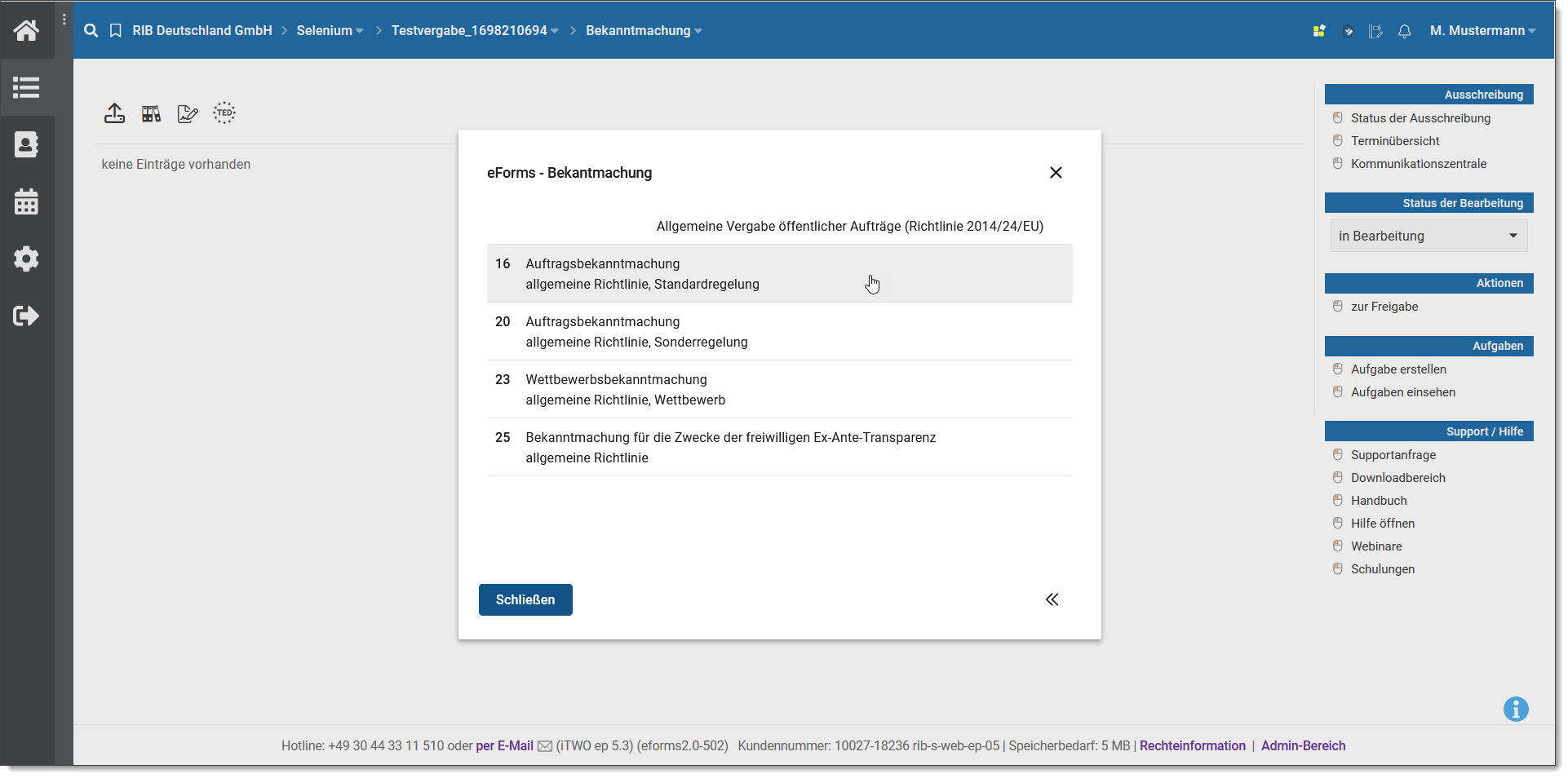Open the binders archive icon
Image resolution: width=1568 pixels, height=778 pixels.
(x=151, y=113)
